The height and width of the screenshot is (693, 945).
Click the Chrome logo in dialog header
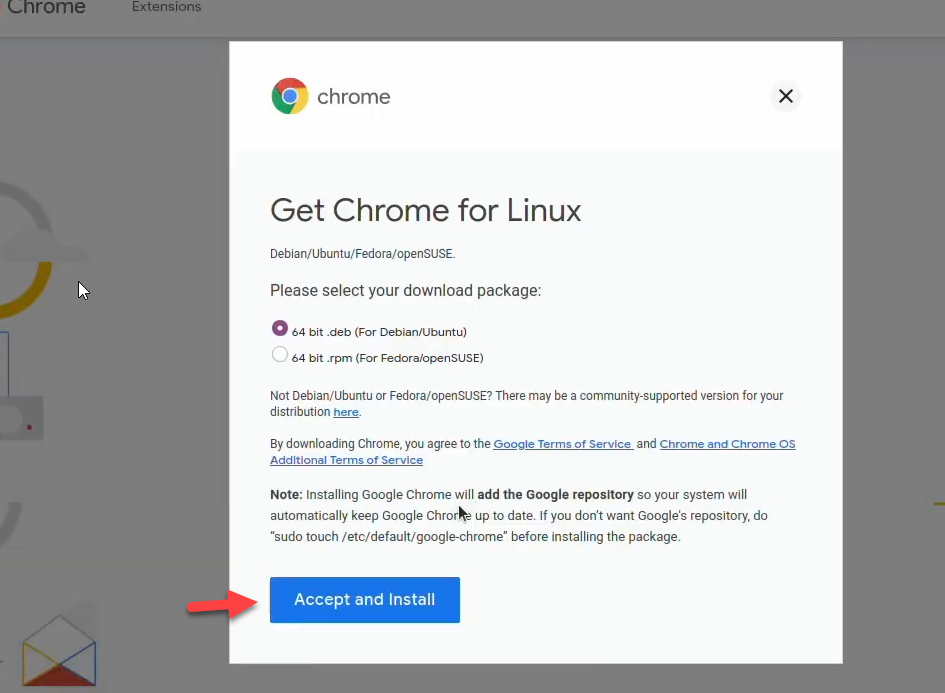tap(290, 97)
